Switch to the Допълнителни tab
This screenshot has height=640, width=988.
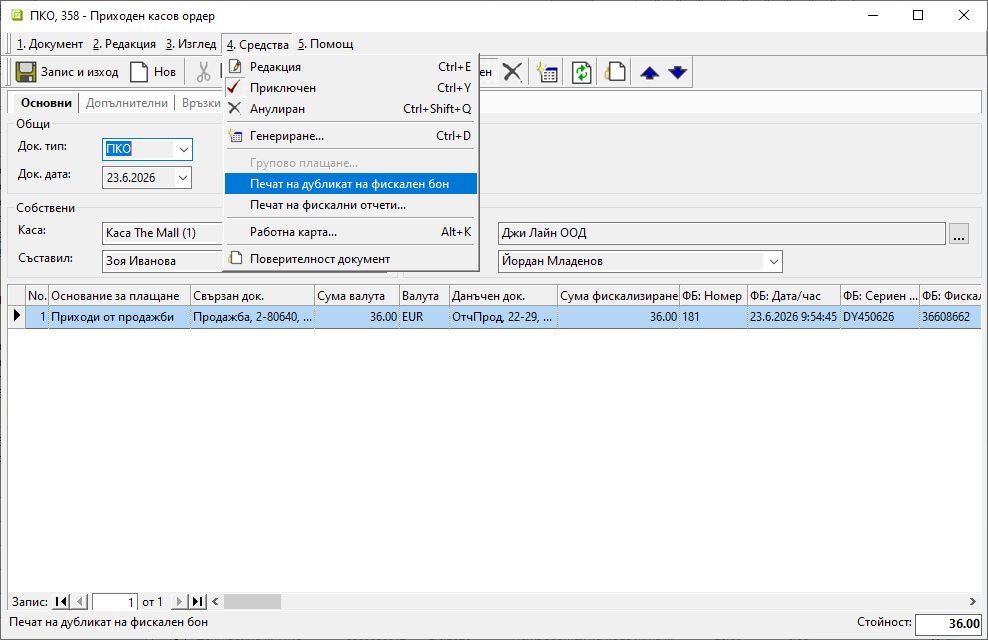(x=127, y=103)
